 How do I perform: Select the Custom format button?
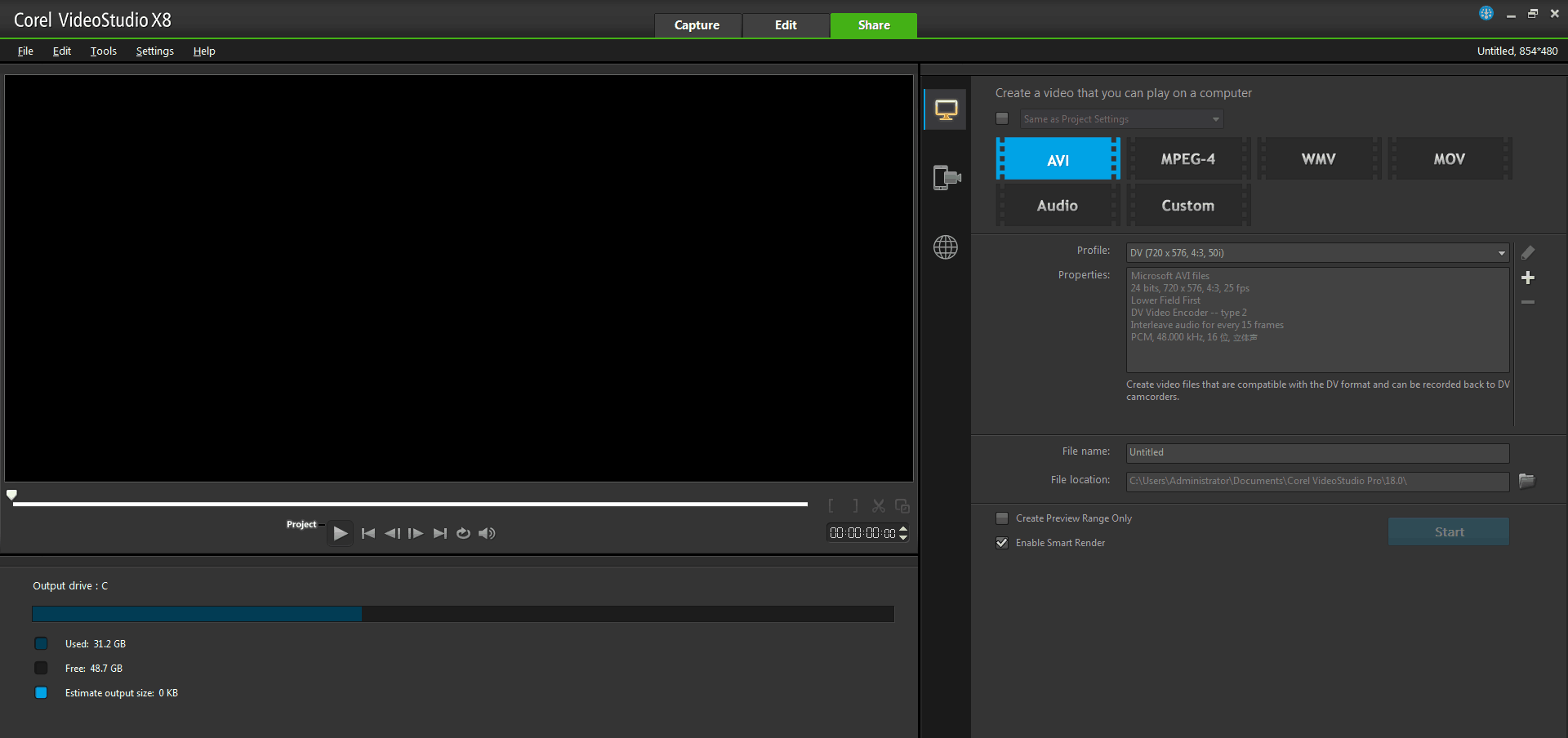pos(1188,206)
